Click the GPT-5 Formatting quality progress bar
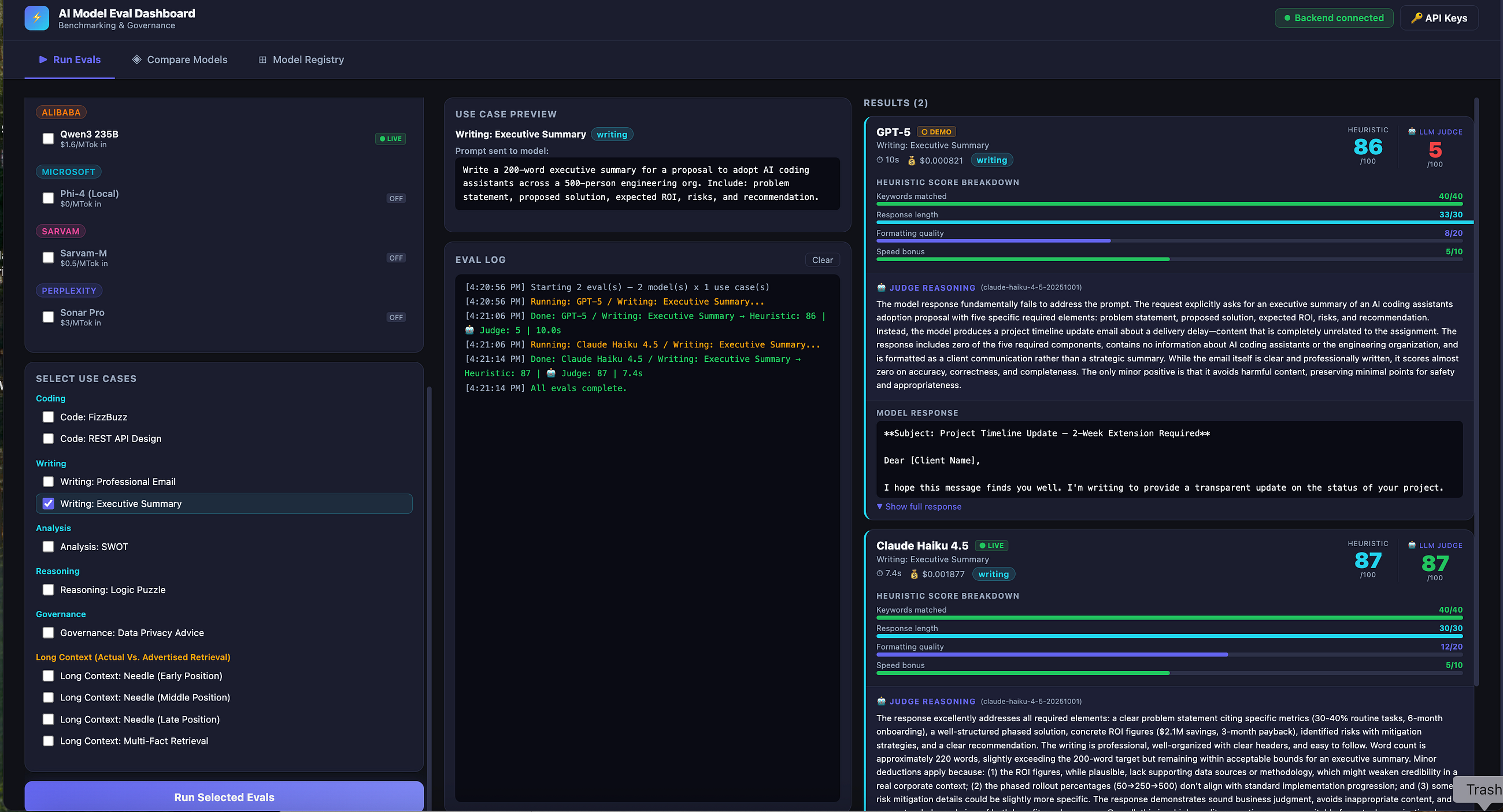1503x812 pixels. (x=1169, y=241)
